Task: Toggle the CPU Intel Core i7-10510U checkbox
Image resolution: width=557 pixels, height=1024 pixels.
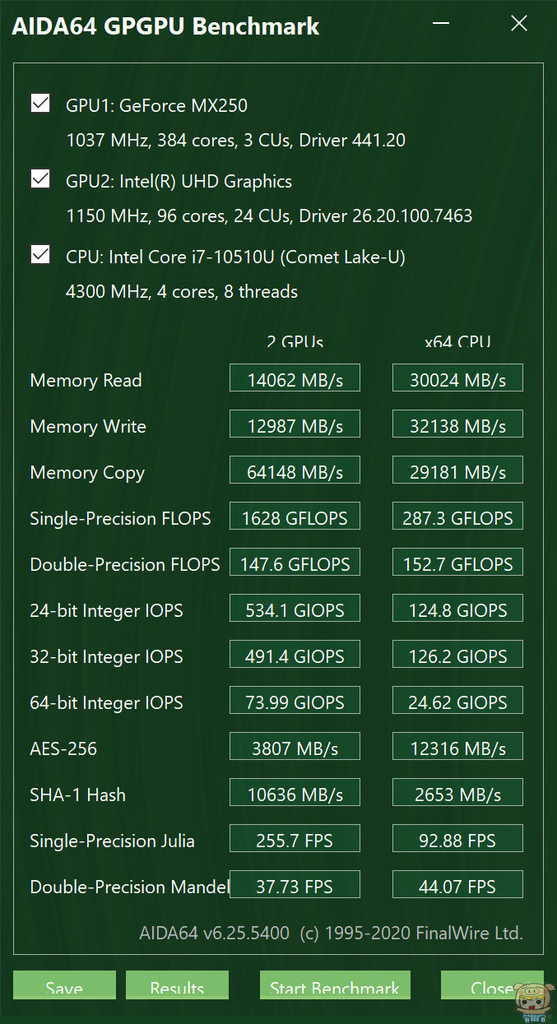Action: coord(40,255)
